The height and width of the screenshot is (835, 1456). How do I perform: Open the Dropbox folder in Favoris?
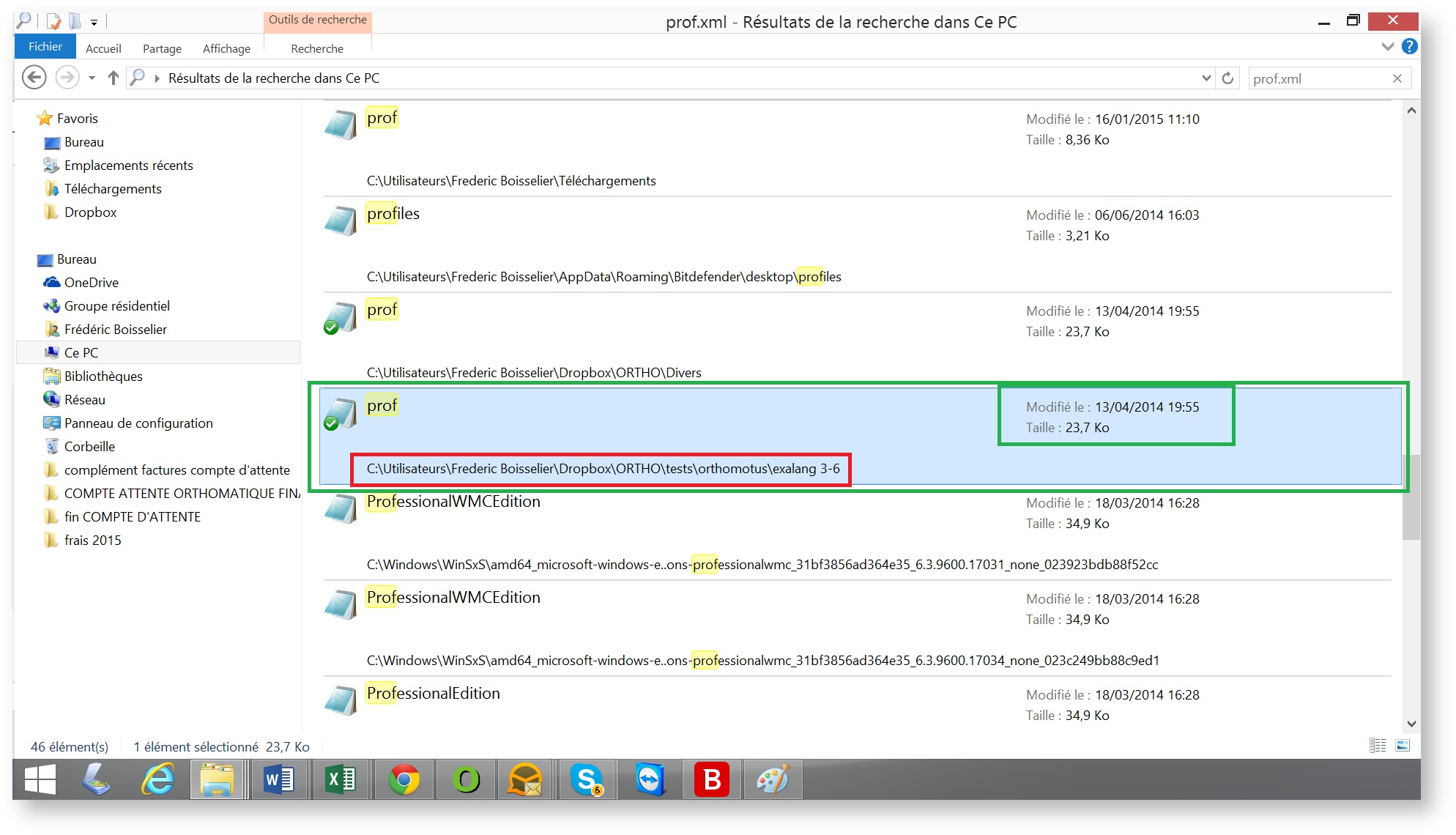[90, 212]
